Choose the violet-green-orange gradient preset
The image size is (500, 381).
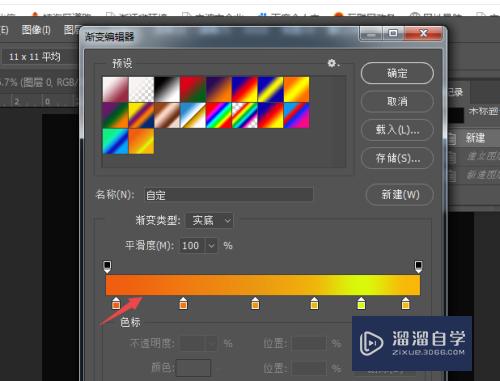[115, 115]
